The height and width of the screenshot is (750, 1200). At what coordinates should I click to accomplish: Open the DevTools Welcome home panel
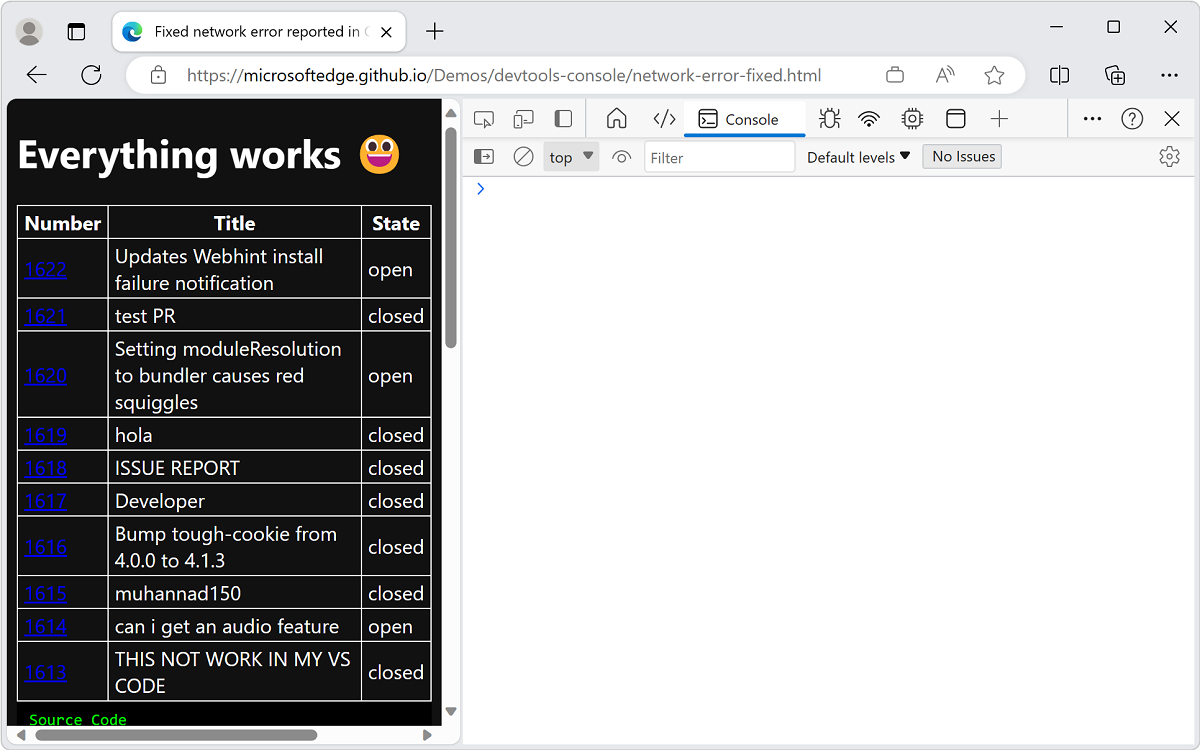click(x=616, y=118)
